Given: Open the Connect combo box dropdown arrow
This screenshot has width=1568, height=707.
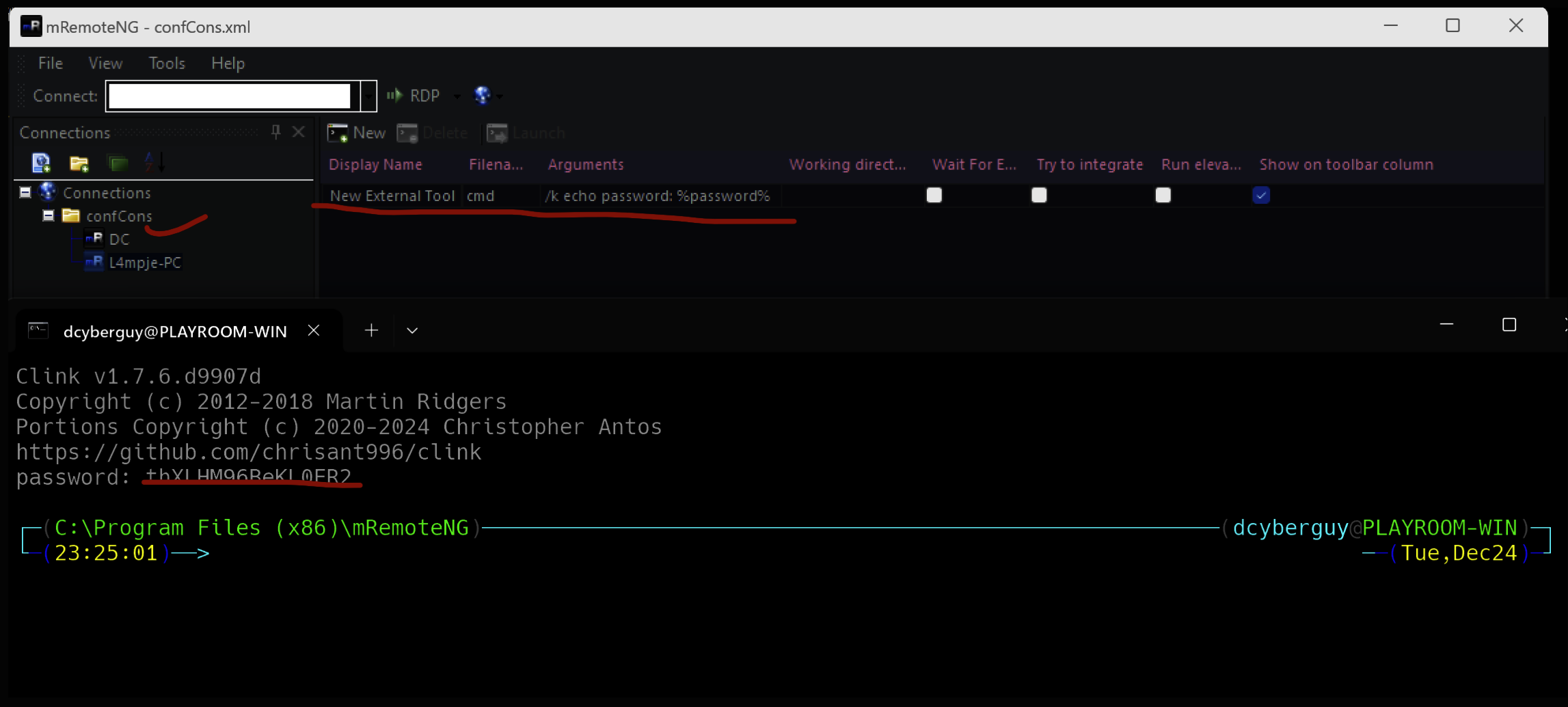Looking at the screenshot, I should (368, 96).
